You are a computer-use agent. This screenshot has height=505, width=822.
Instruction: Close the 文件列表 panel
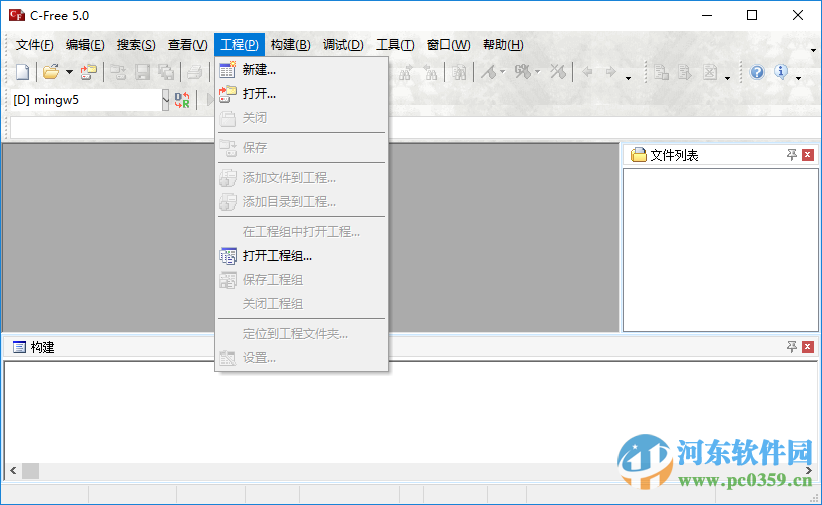tap(808, 155)
